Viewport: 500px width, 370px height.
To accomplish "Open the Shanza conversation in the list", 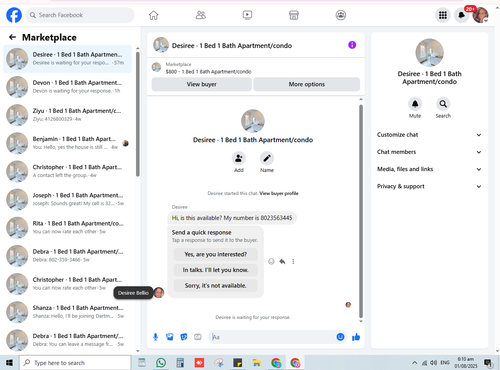I will point(68,312).
